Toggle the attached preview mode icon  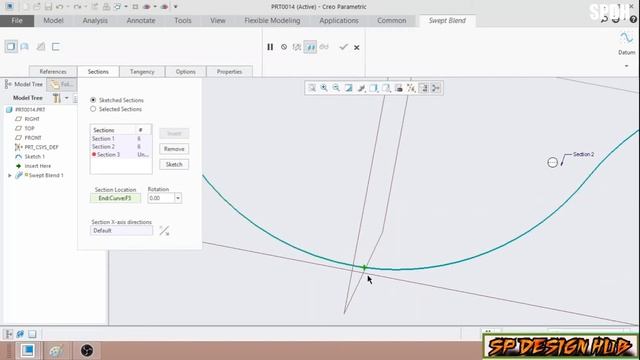(x=297, y=47)
